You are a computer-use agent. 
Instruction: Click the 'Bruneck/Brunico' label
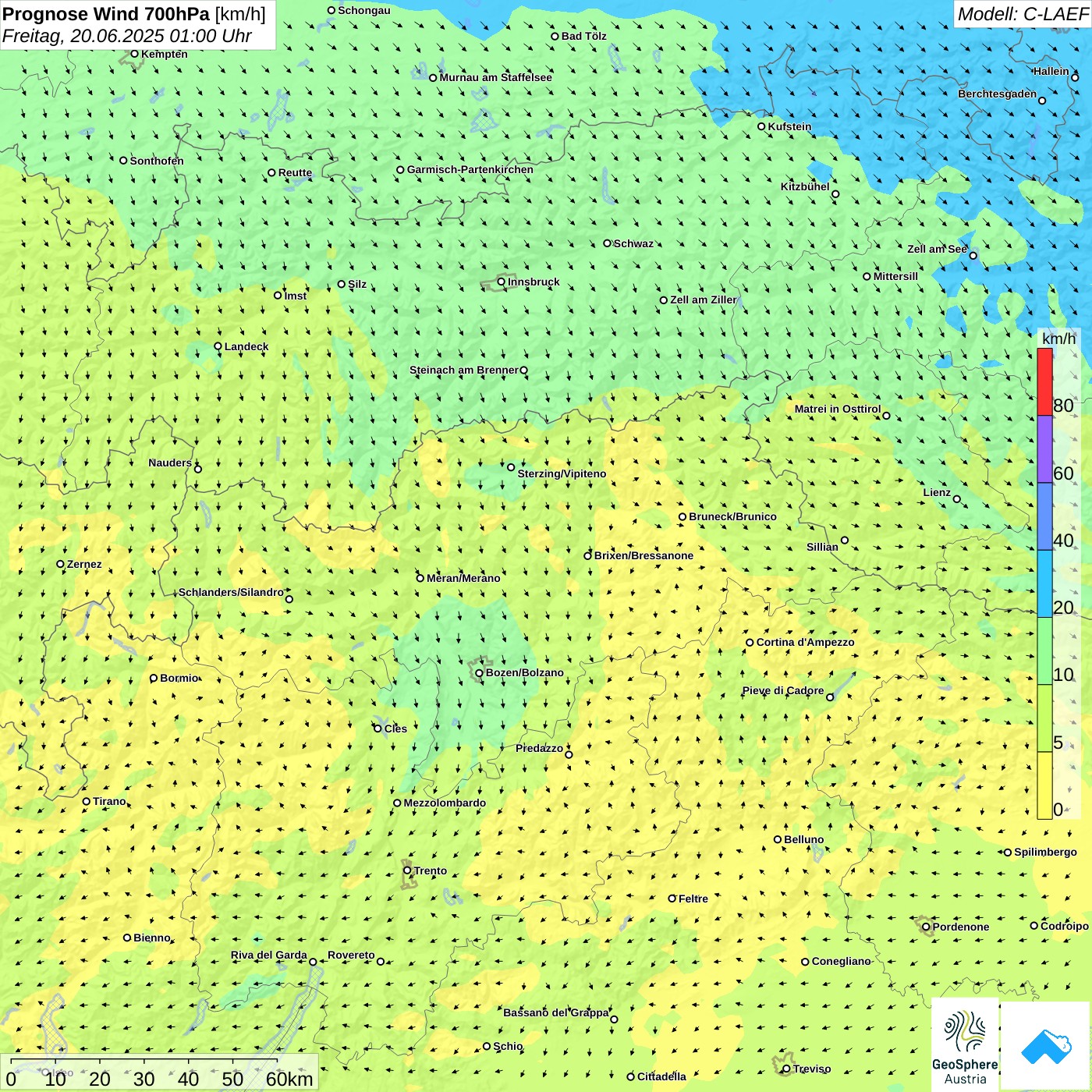[732, 516]
